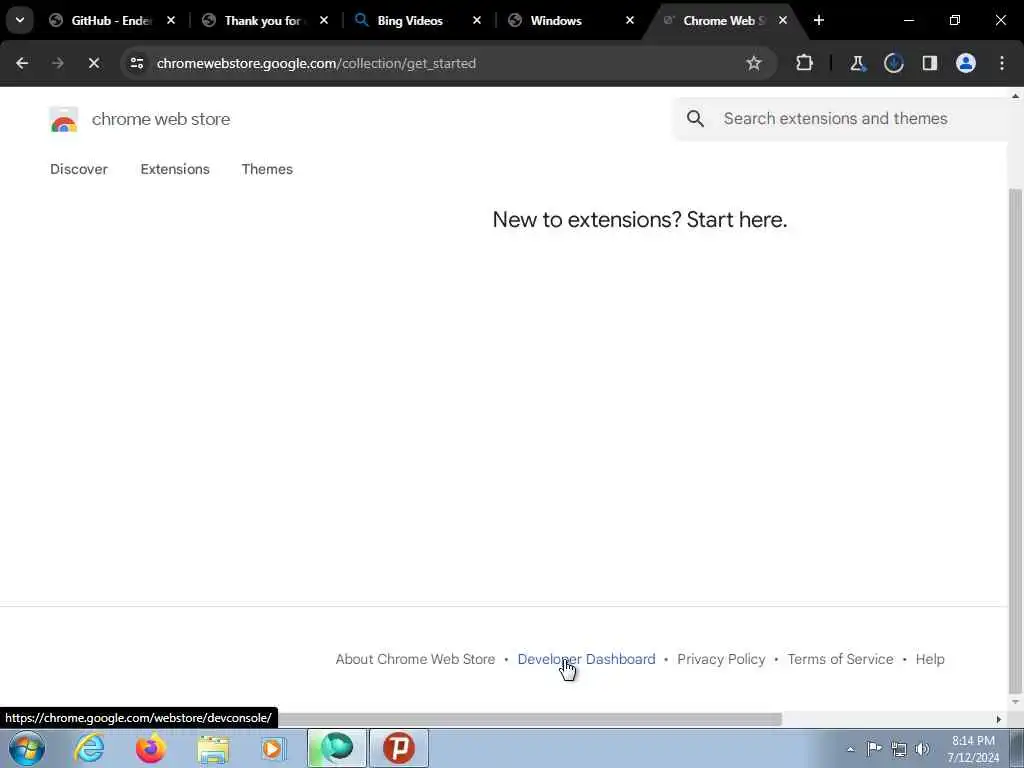This screenshot has height=768, width=1024.
Task: Toggle the side panel icon
Action: click(x=929, y=63)
